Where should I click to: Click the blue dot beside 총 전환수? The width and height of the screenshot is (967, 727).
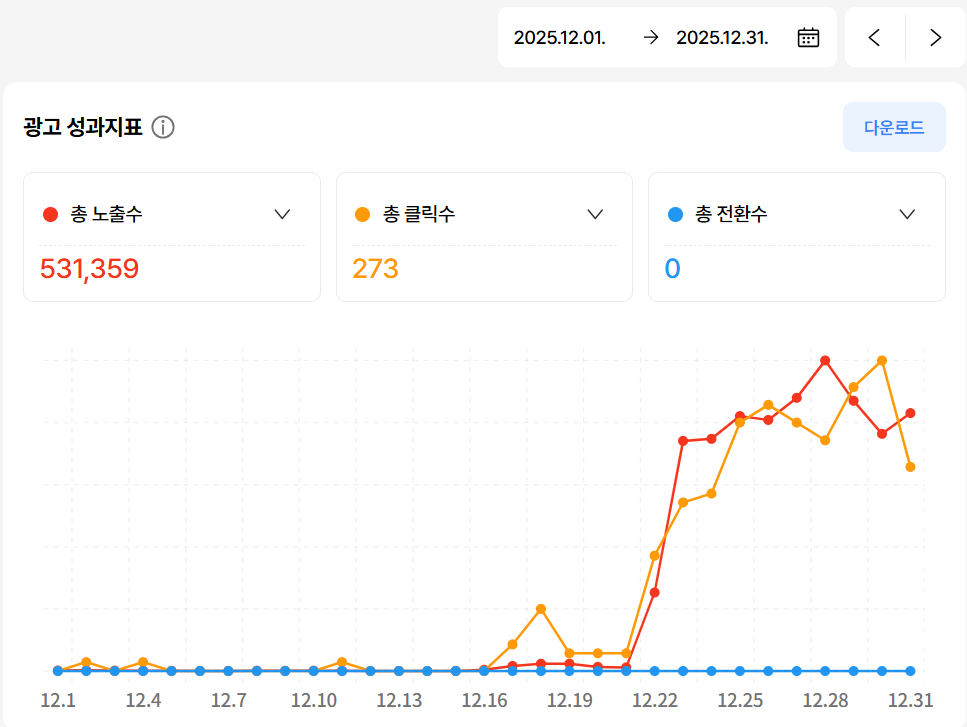click(675, 215)
